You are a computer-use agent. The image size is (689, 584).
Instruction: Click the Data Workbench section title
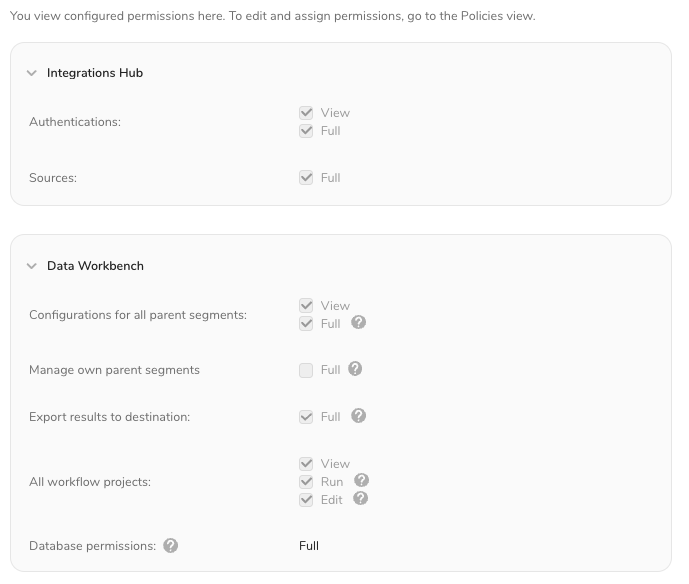[x=95, y=266]
